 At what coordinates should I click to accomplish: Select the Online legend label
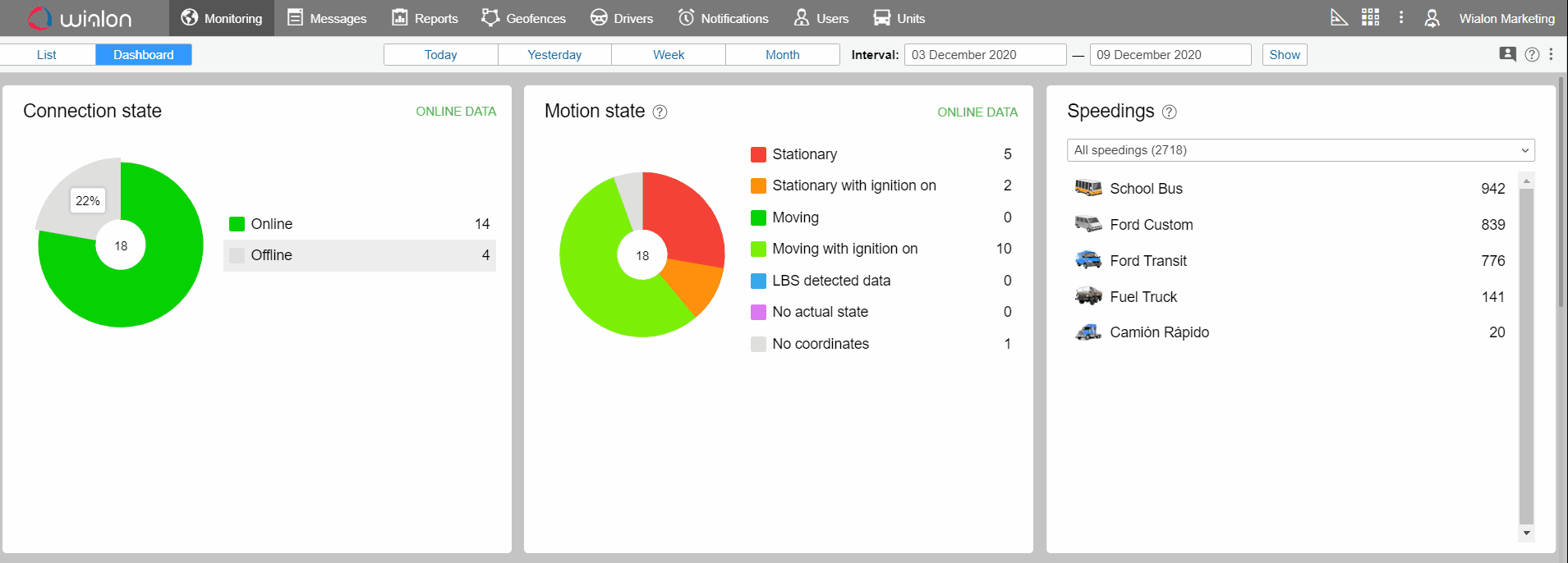pyautogui.click(x=272, y=224)
